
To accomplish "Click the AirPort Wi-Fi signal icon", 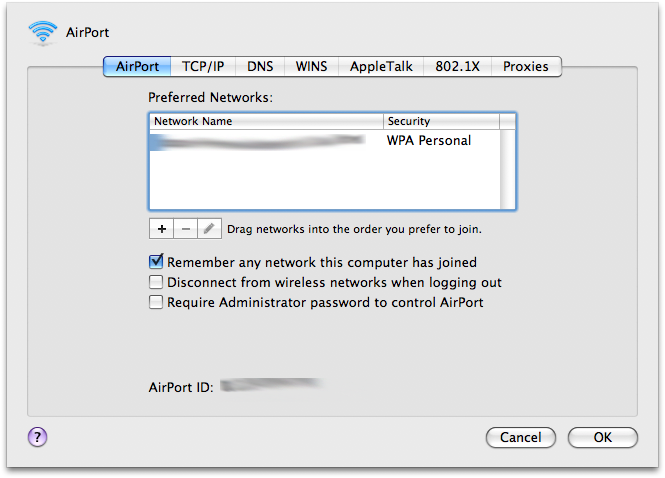I will tap(43, 32).
